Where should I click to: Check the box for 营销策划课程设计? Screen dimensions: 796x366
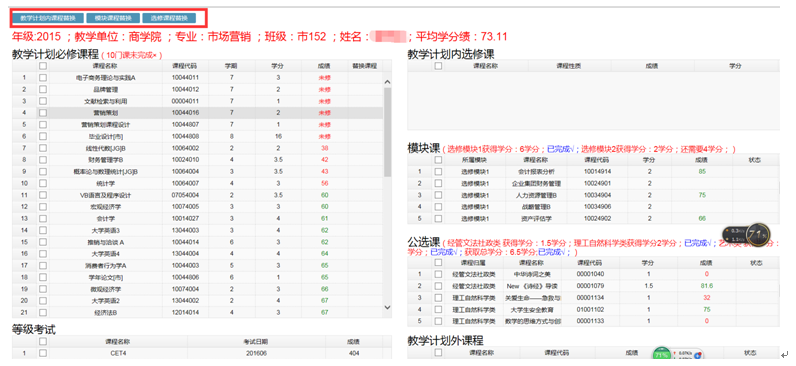point(43,124)
